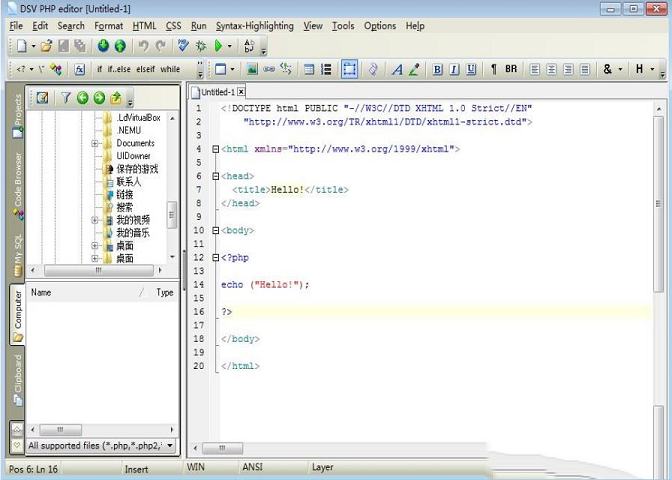
Task: Open the Tools menu
Action: coord(343,26)
